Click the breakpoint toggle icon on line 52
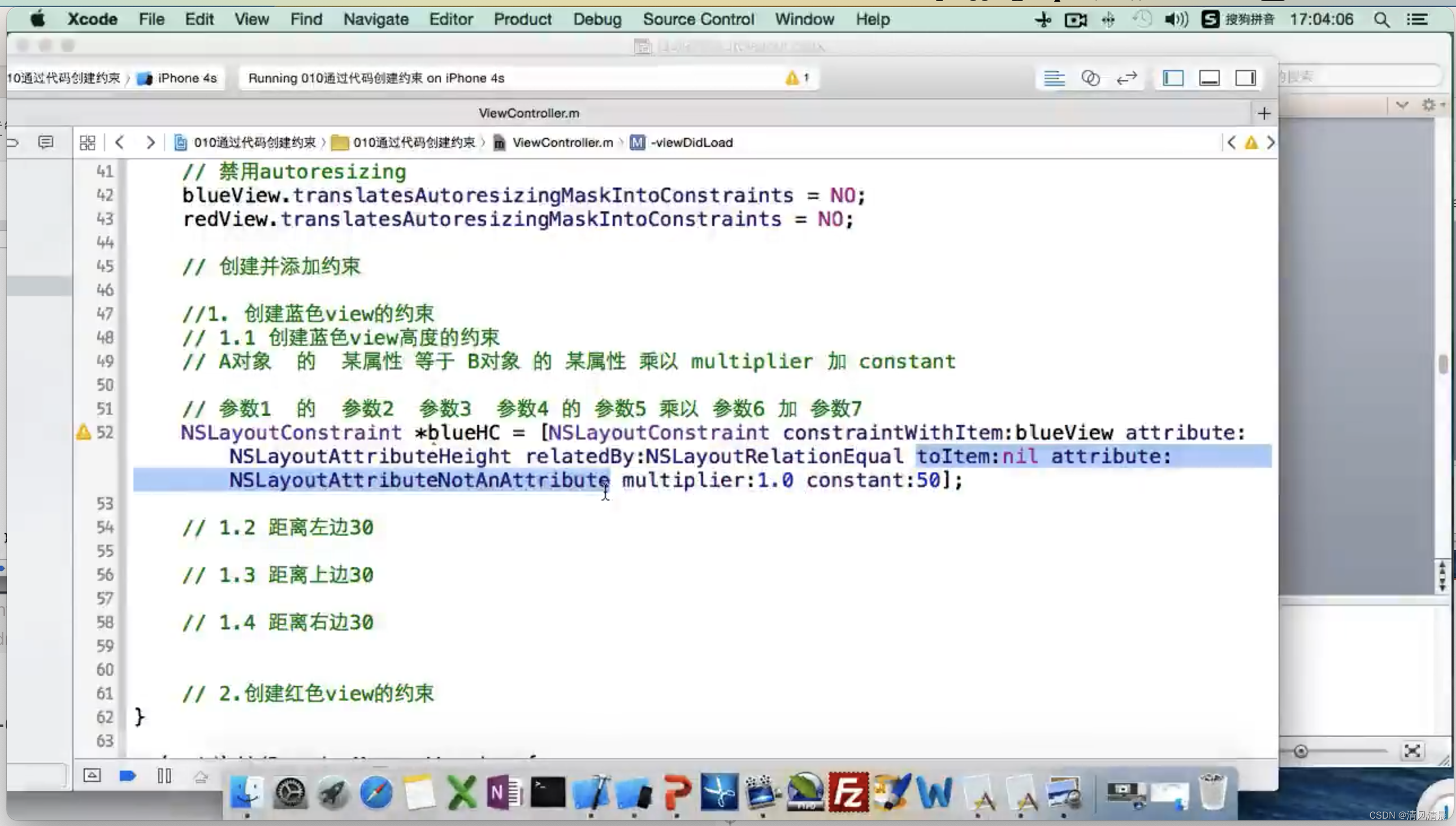The height and width of the screenshot is (826, 1456). (84, 432)
